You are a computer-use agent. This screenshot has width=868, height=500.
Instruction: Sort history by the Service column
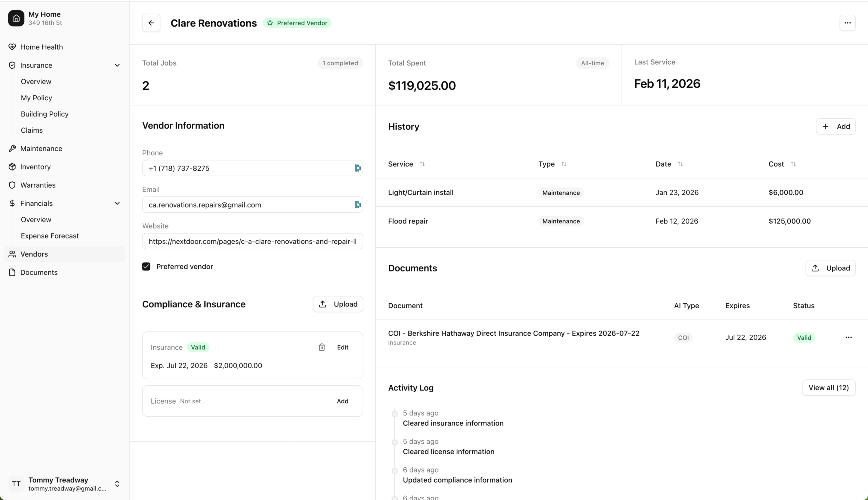point(421,164)
